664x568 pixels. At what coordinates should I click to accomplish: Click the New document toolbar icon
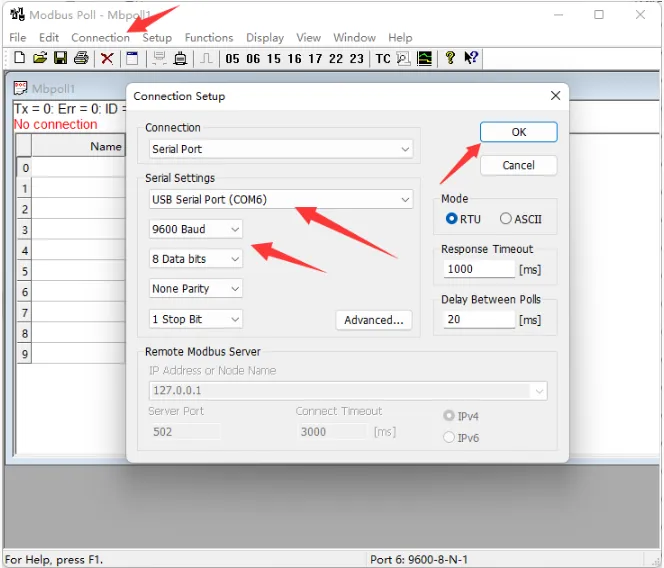19,58
